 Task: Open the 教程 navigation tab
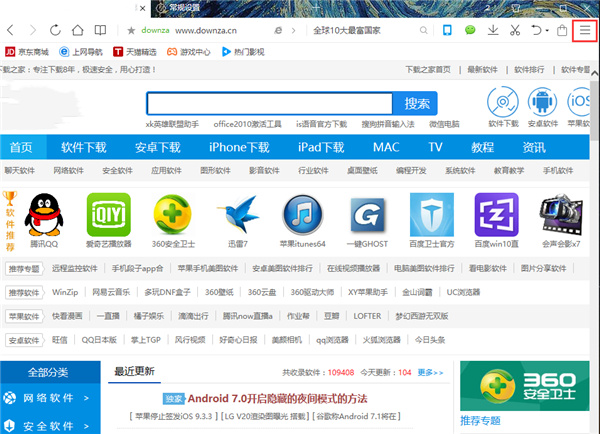coord(483,147)
